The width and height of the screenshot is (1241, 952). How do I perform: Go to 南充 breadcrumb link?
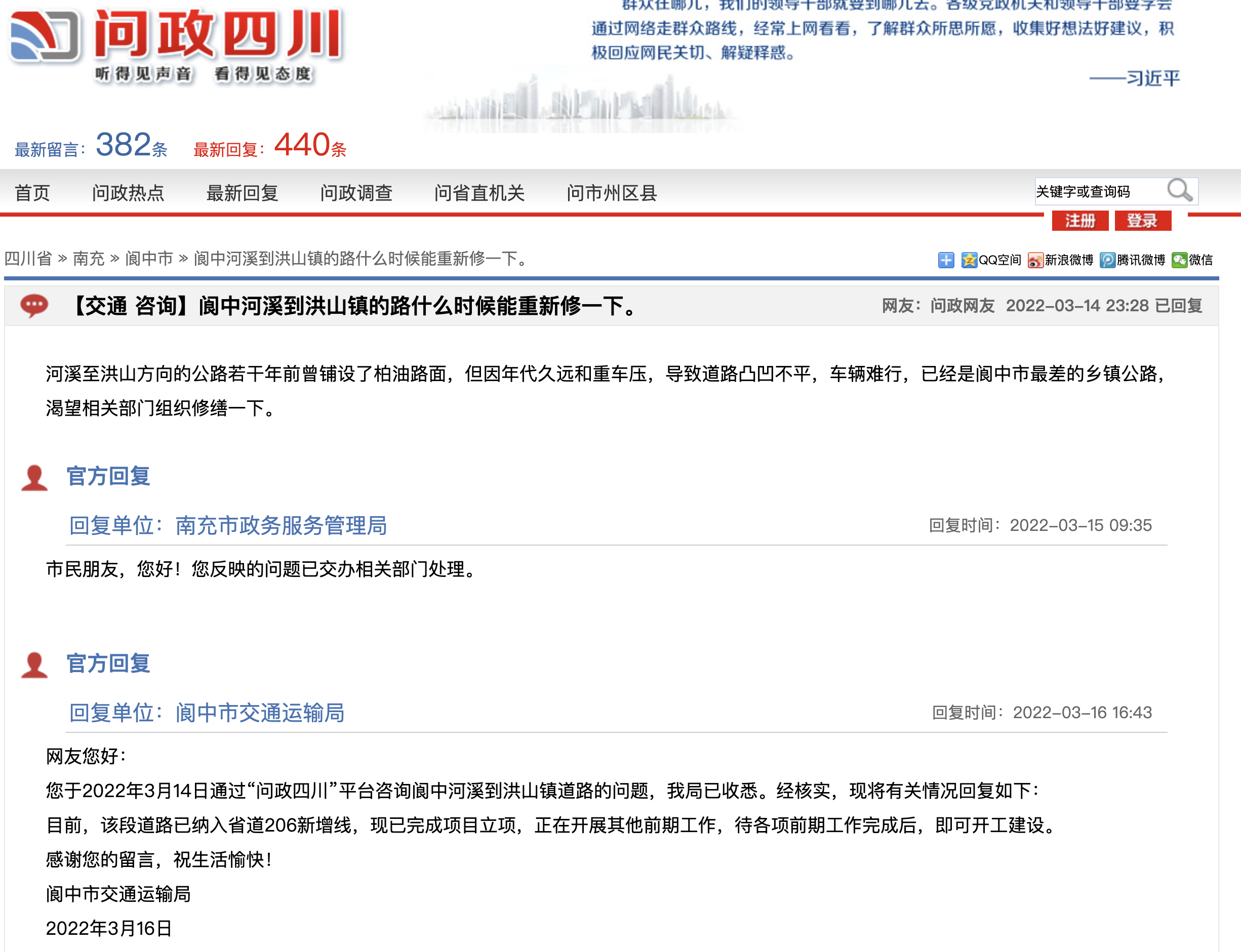pyautogui.click(x=89, y=259)
